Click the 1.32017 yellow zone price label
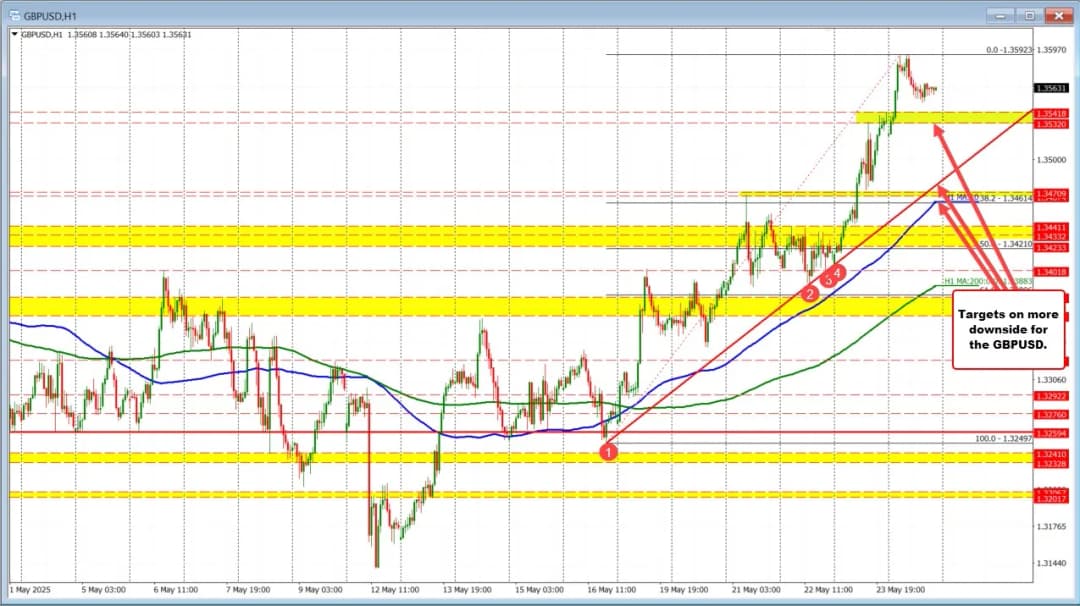 [1053, 499]
